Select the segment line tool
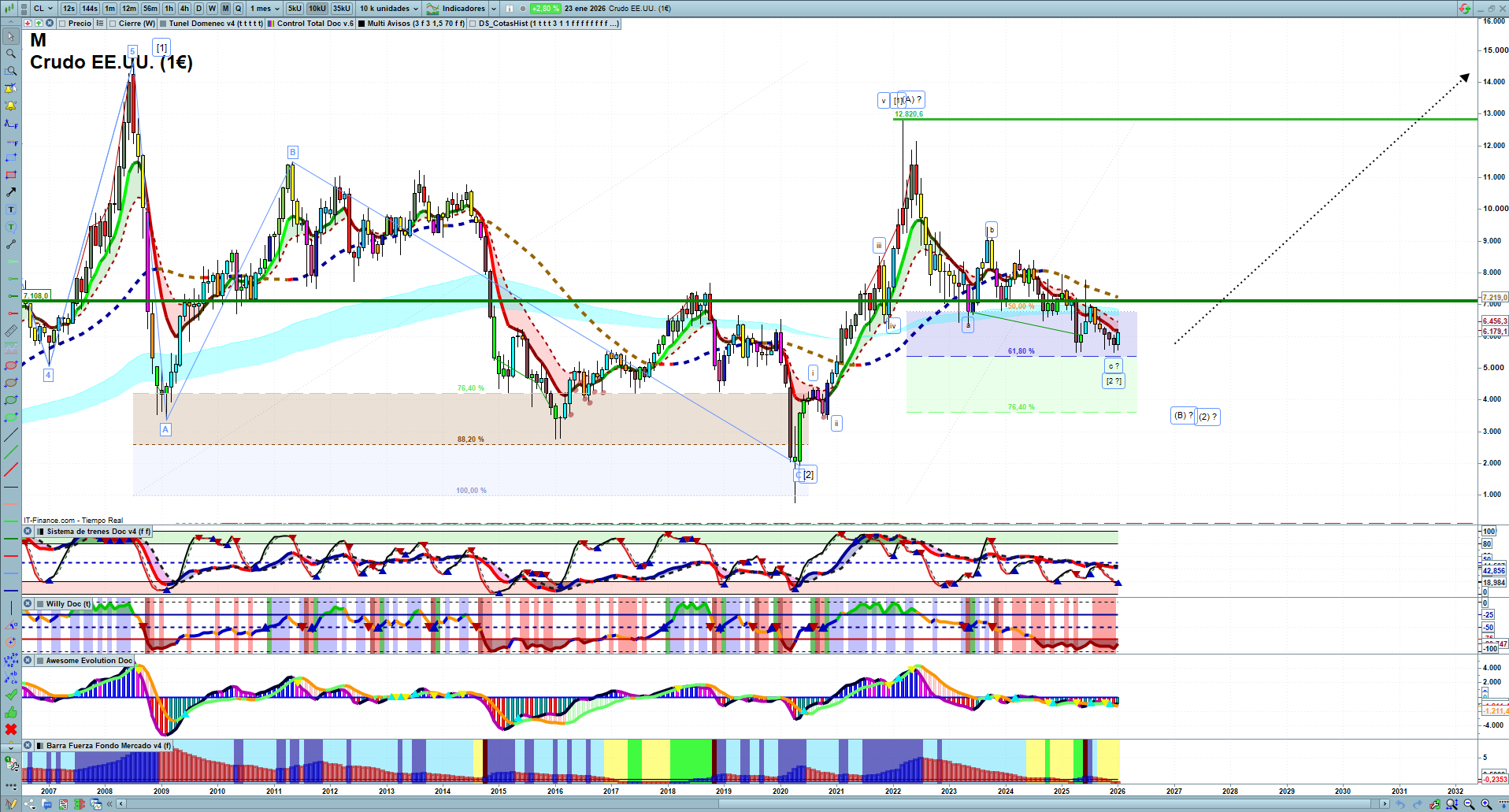Image resolution: width=1509 pixels, height=812 pixels. (x=11, y=244)
